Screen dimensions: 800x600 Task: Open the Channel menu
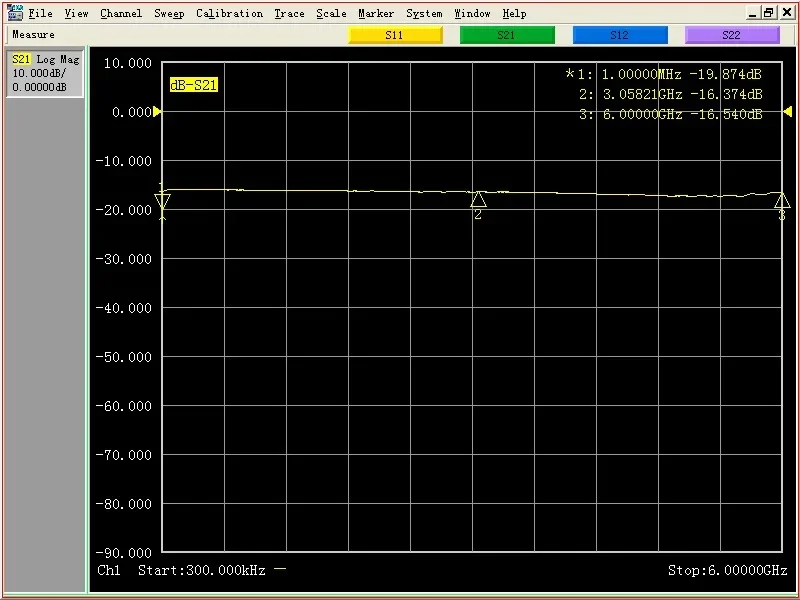pos(121,13)
